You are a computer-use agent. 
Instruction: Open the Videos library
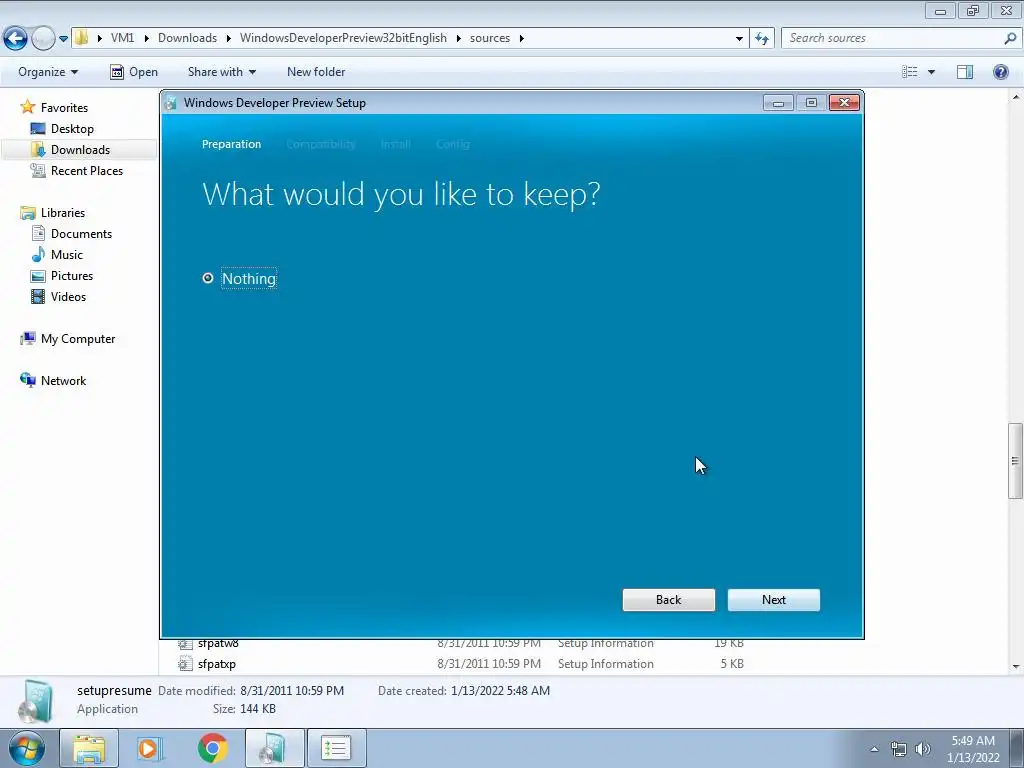pos(69,296)
